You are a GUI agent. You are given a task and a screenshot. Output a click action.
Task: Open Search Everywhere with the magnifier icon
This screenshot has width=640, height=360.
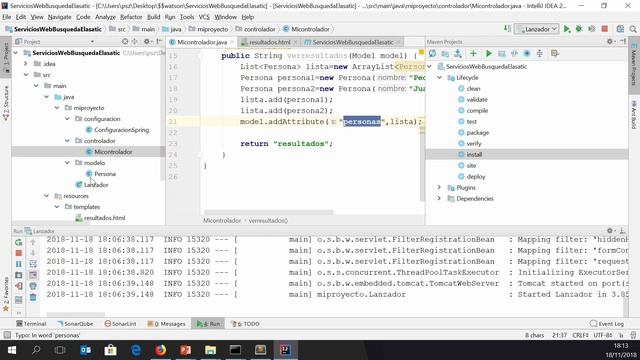[633, 29]
